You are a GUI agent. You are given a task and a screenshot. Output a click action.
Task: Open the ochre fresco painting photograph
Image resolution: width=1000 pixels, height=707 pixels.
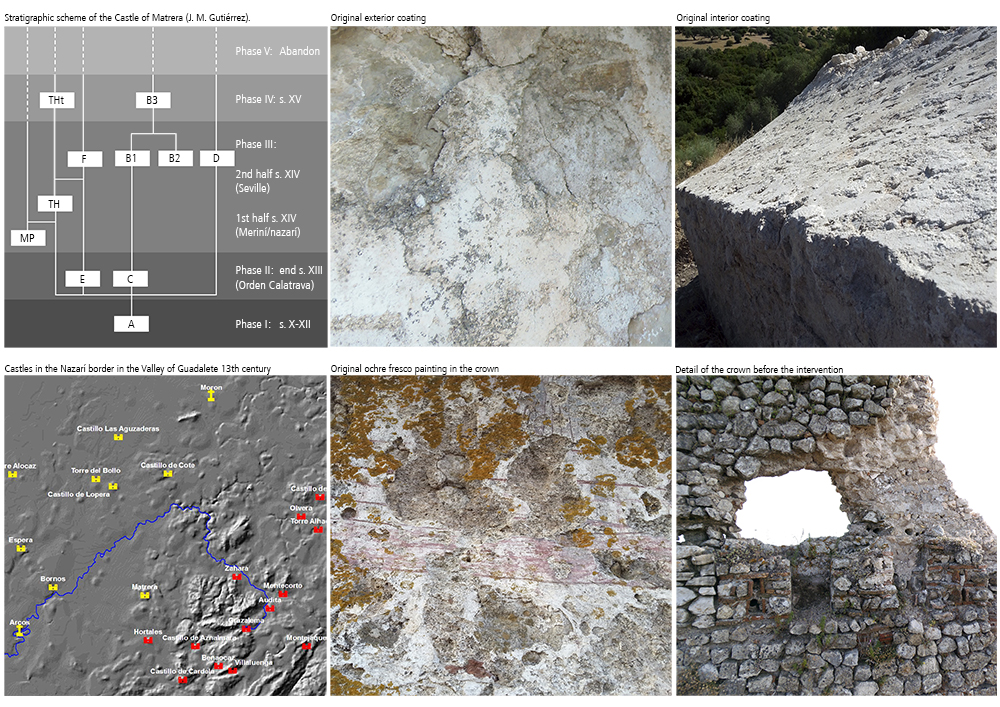pos(501,536)
